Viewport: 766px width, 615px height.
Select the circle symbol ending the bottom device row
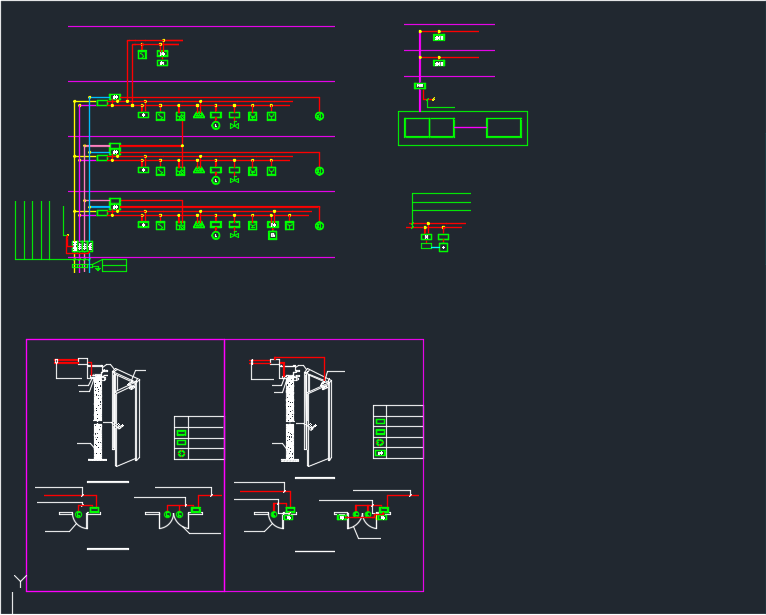319,226
